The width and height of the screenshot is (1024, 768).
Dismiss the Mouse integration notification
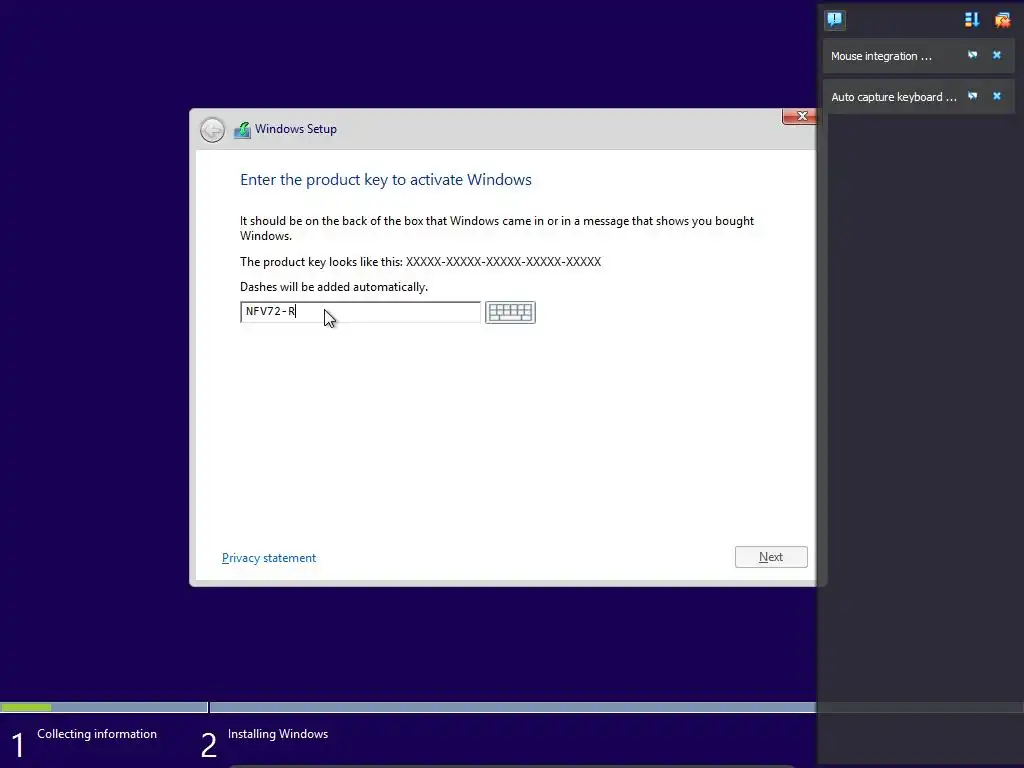tap(997, 56)
